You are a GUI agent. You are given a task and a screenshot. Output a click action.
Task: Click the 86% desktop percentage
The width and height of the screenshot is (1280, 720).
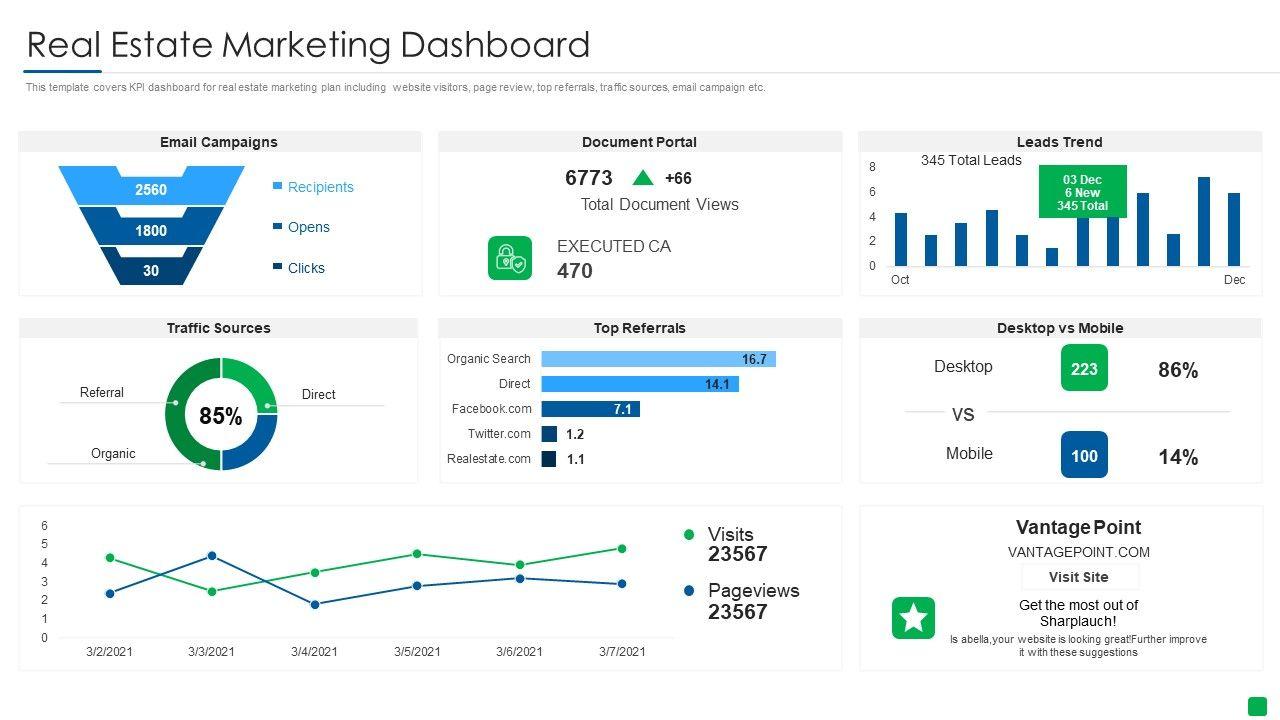pyautogui.click(x=1178, y=370)
